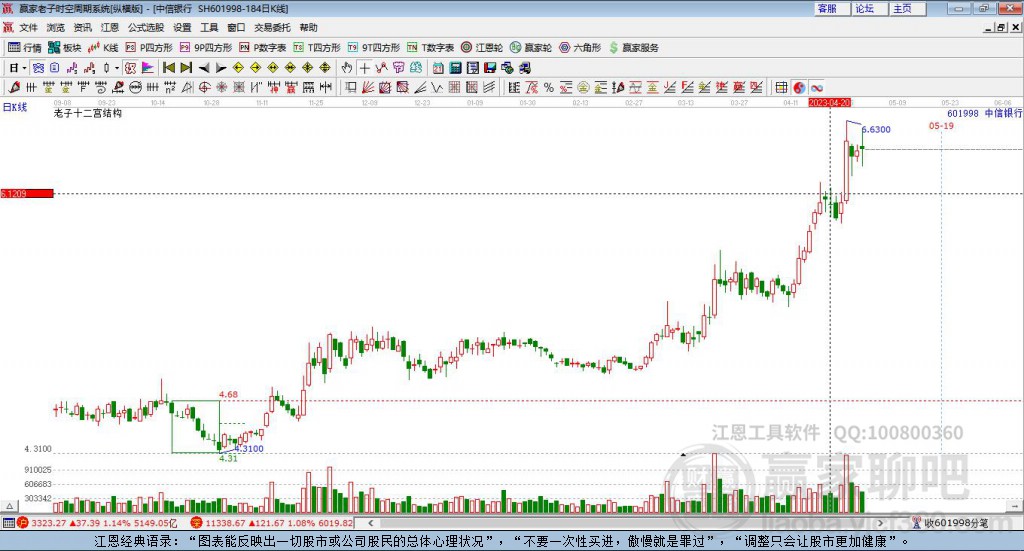This screenshot has width=1024, height=551.
Task: Click the Gann fan lines icon
Action: pos(368,87)
